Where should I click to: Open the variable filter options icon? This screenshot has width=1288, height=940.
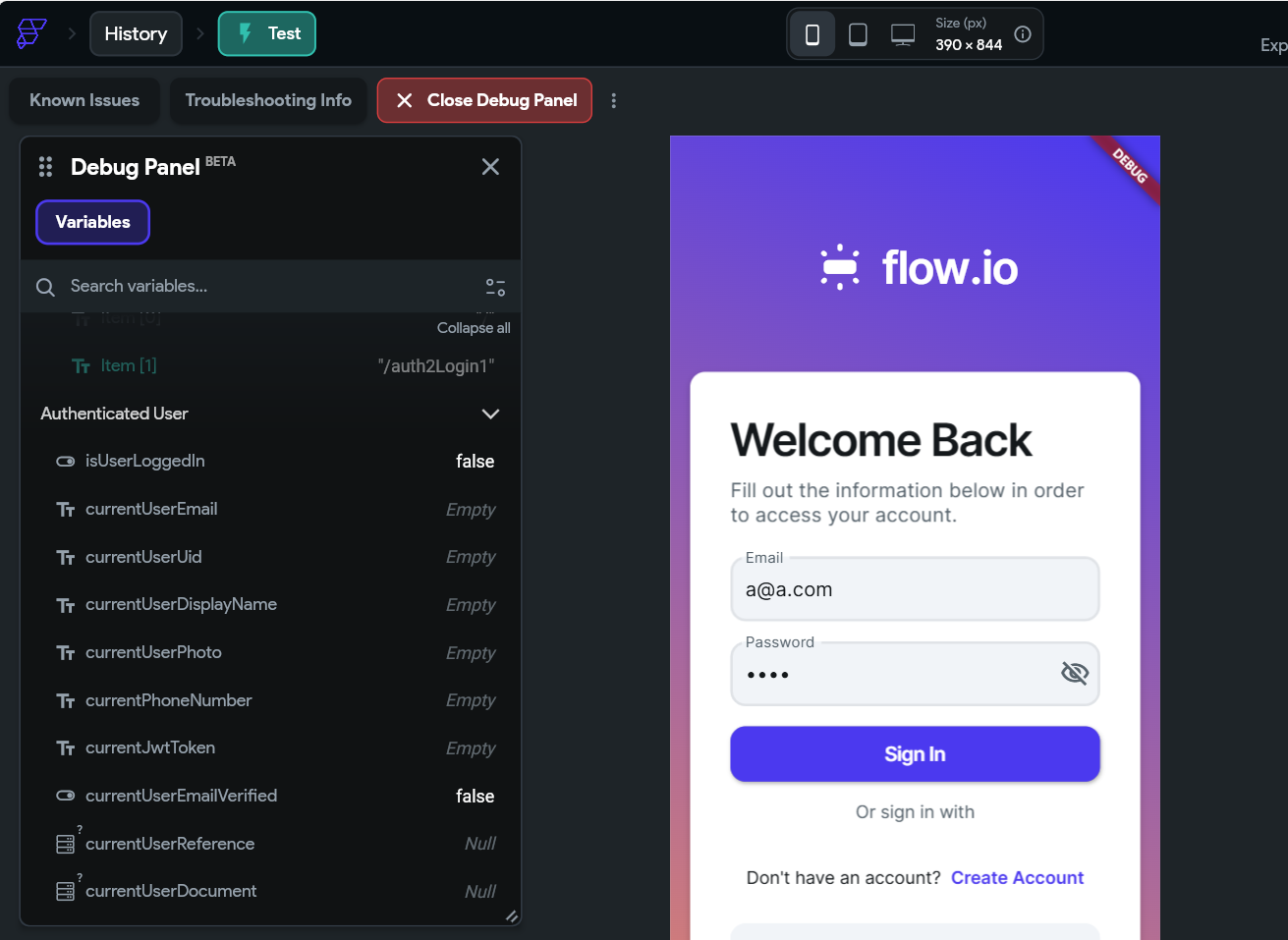[495, 287]
